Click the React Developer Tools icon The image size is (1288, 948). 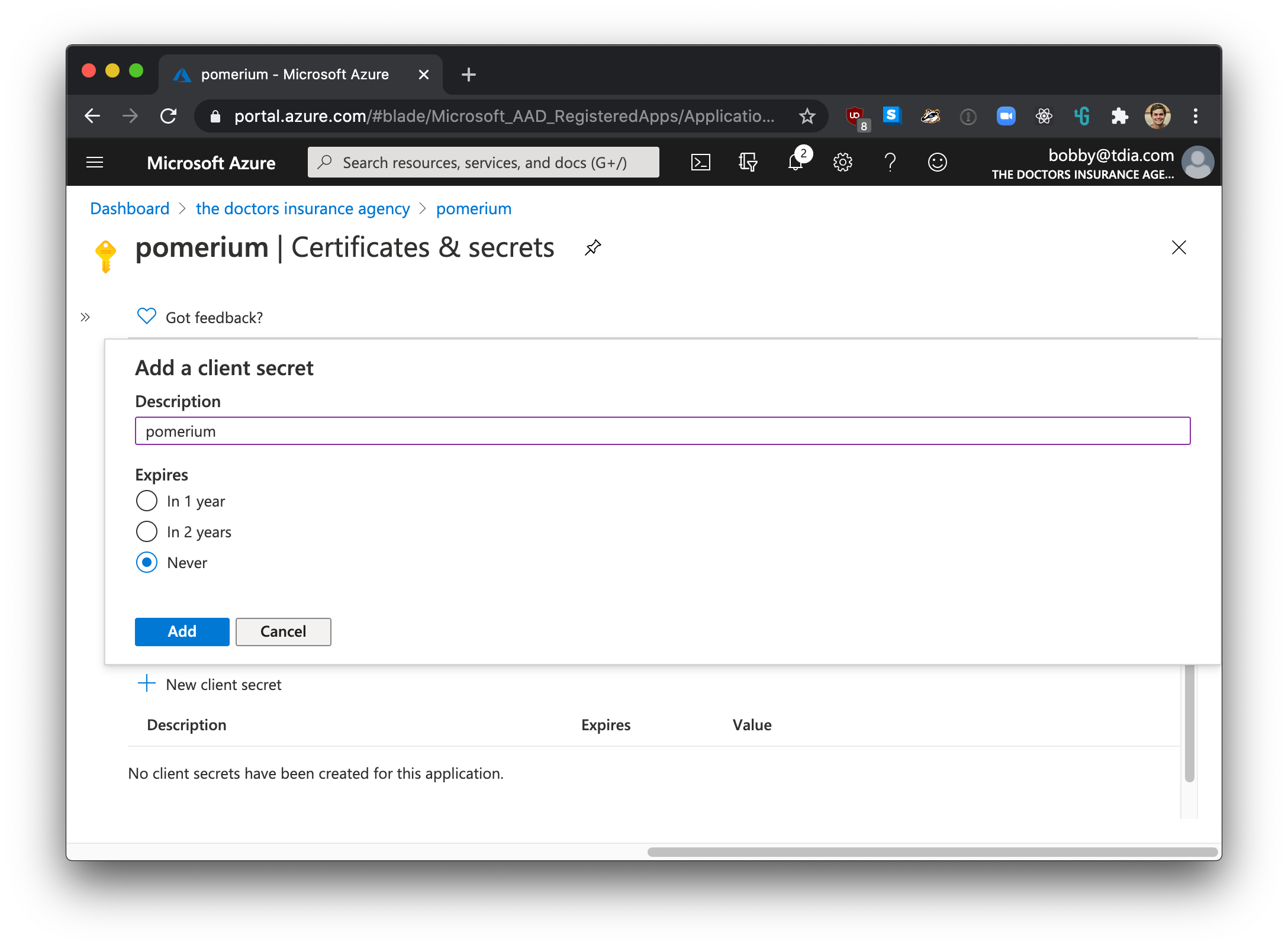coord(1044,116)
